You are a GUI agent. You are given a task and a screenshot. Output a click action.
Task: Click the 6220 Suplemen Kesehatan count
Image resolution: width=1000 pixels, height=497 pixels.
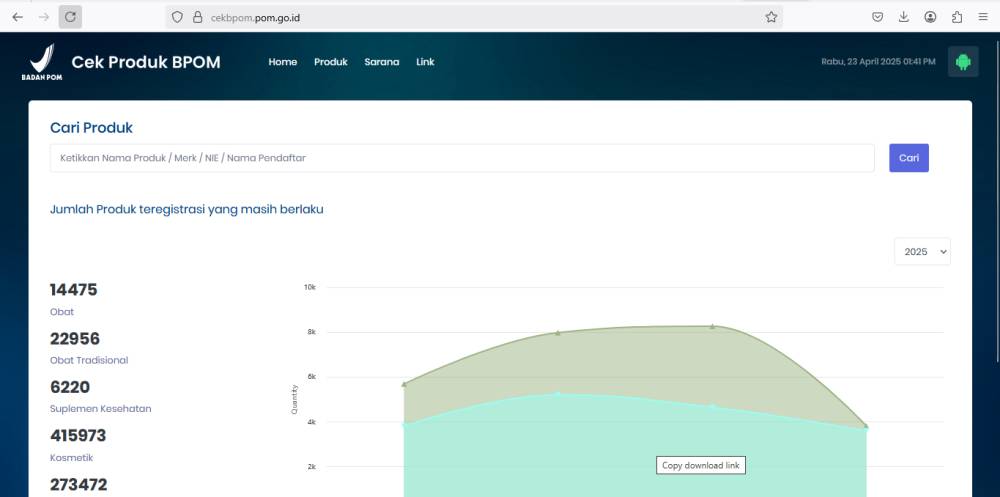tap(70, 387)
